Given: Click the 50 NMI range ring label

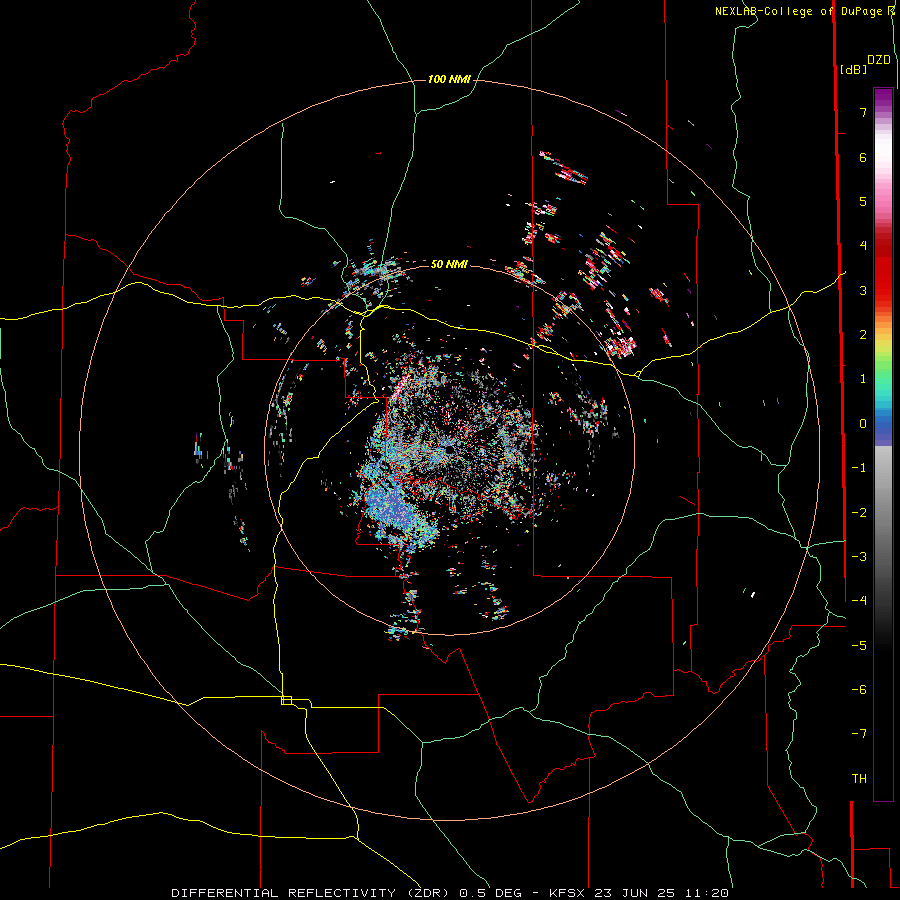Looking at the screenshot, I should pyautogui.click(x=449, y=264).
